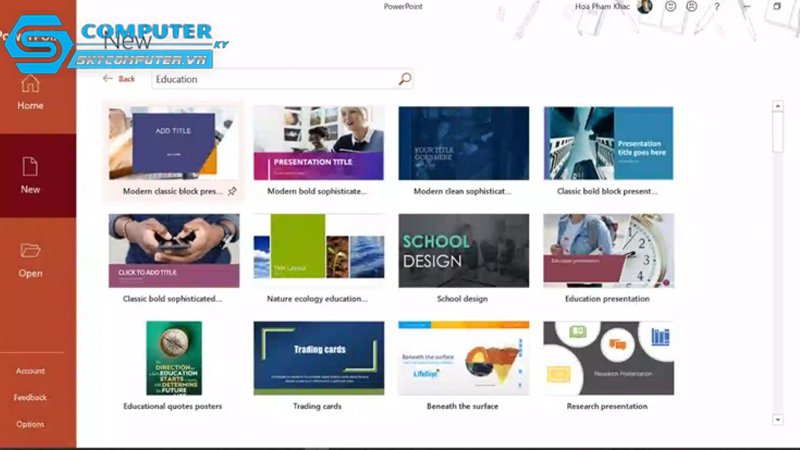Screen dimensions: 800x450
Task: Click the scrollbar down arrow
Action: (x=778, y=419)
